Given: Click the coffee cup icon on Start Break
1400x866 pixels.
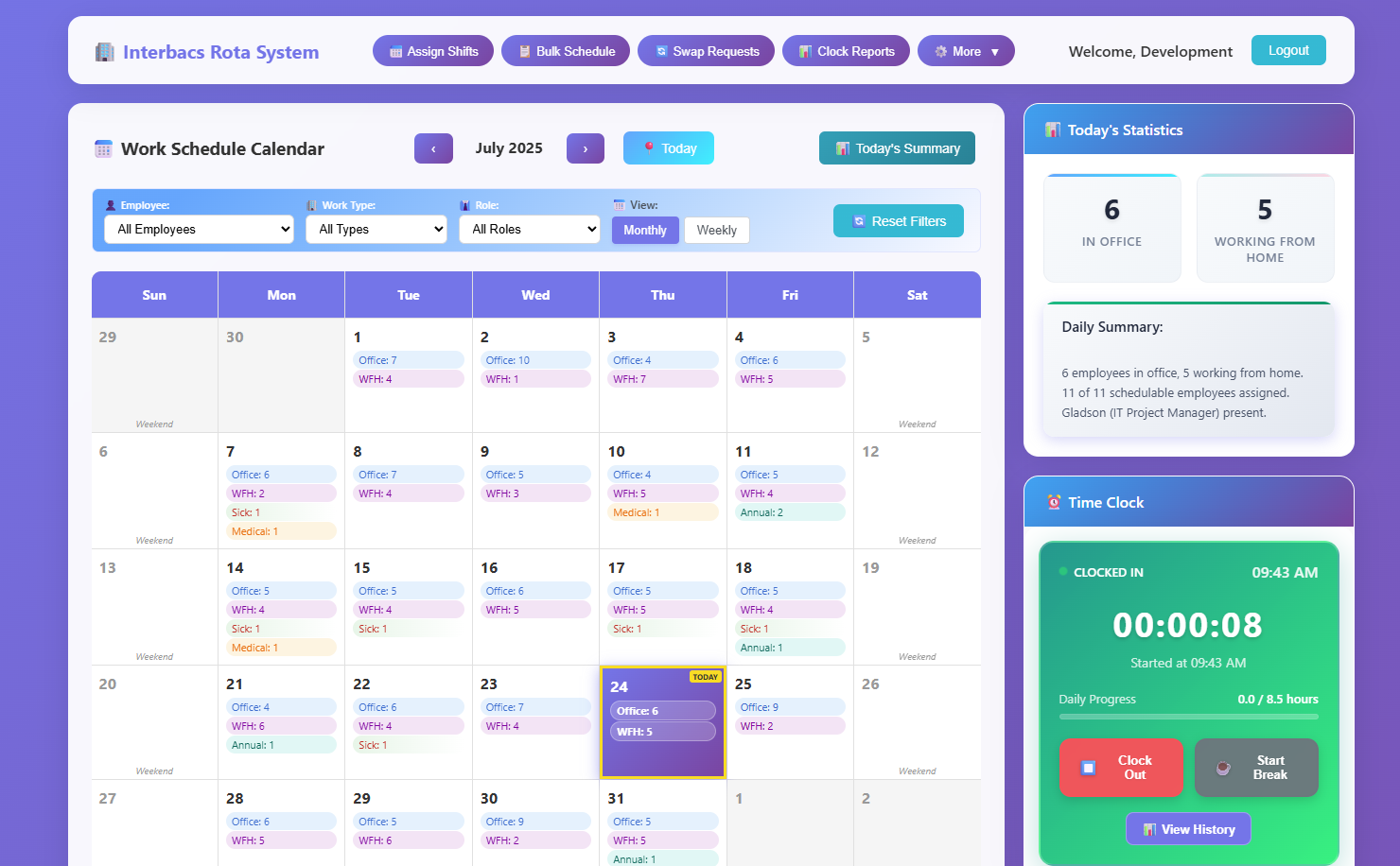Looking at the screenshot, I should [1223, 768].
